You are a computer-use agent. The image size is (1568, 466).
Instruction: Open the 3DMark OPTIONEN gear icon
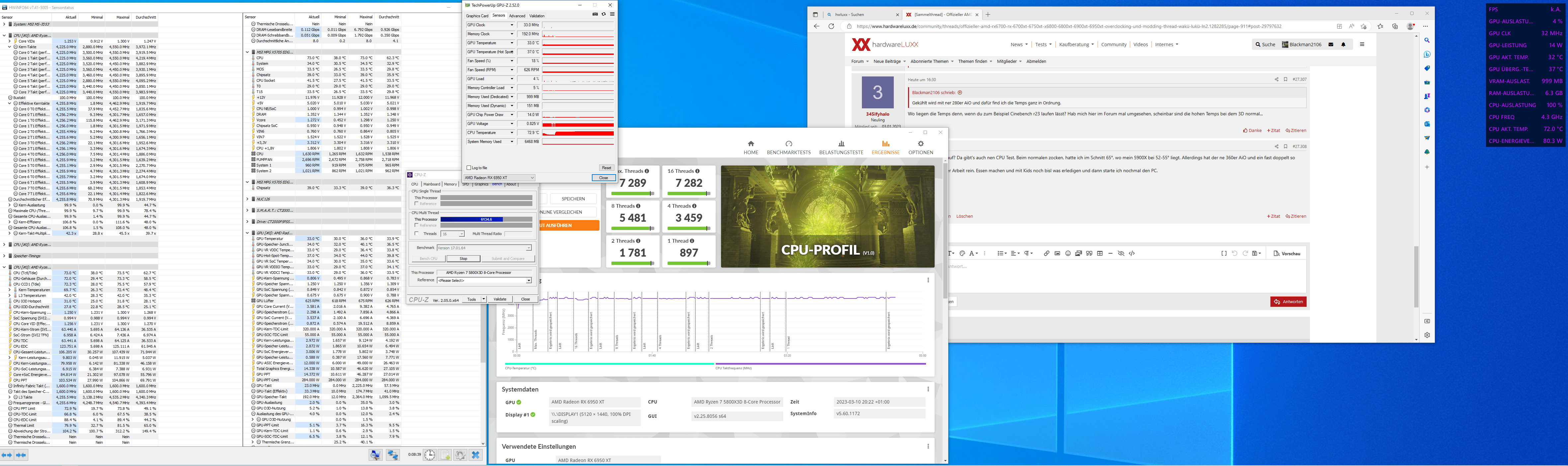(x=920, y=144)
